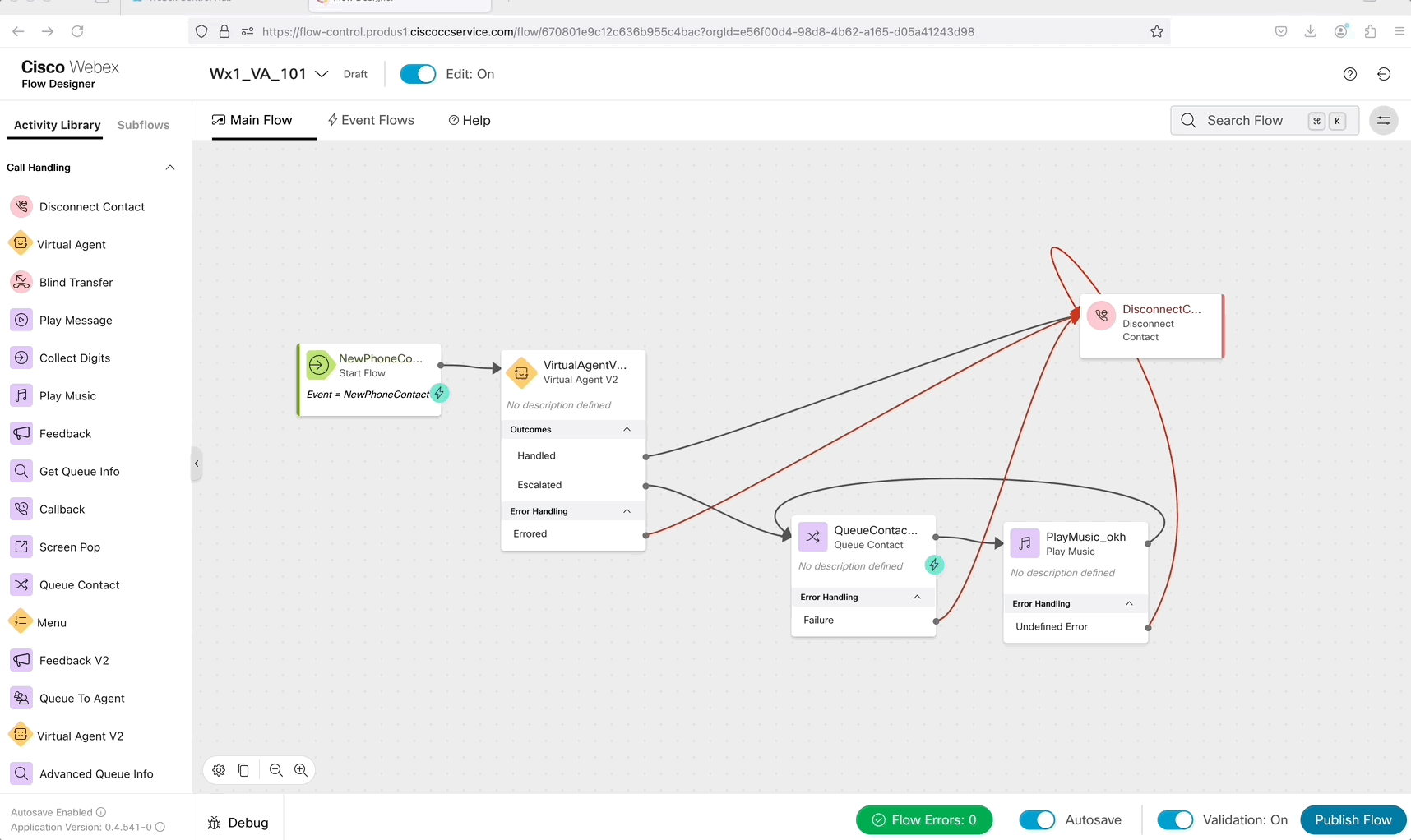Viewport: 1411px width, 840px height.
Task: Switch to the Event Flows tab
Action: (371, 120)
